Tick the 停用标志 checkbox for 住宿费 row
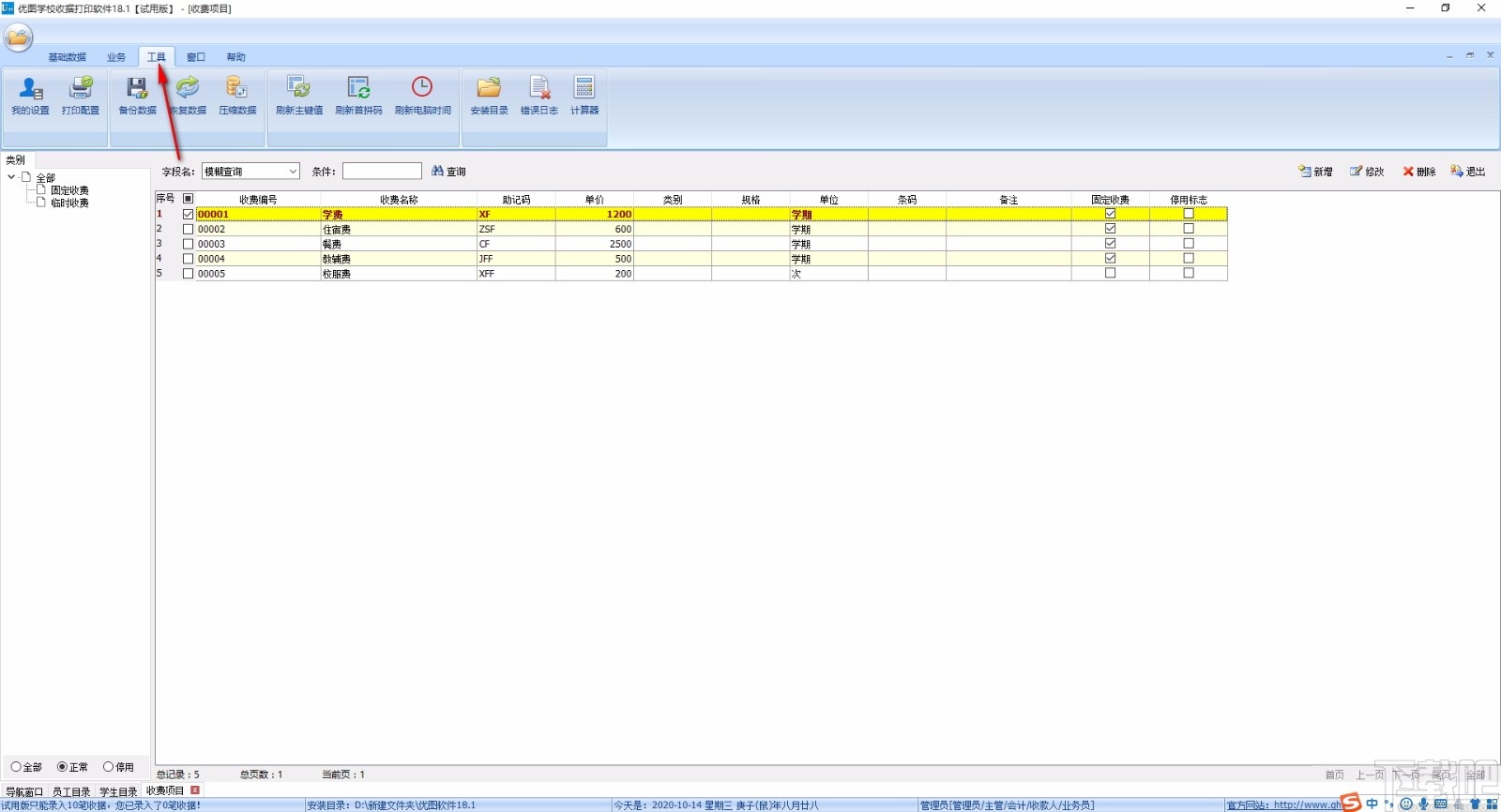 pos(1189,229)
